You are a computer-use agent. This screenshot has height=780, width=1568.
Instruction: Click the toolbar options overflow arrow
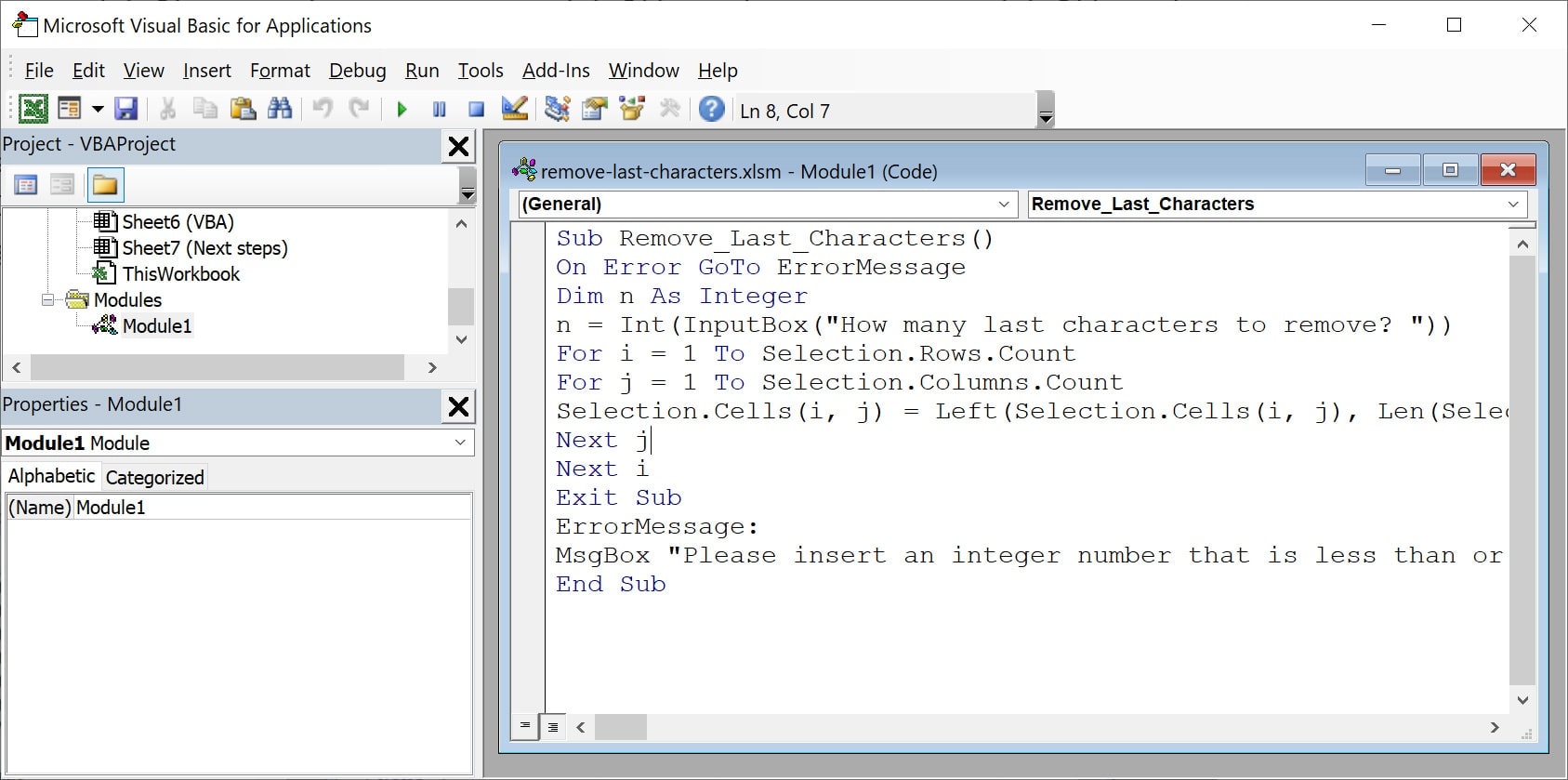pos(1046,110)
